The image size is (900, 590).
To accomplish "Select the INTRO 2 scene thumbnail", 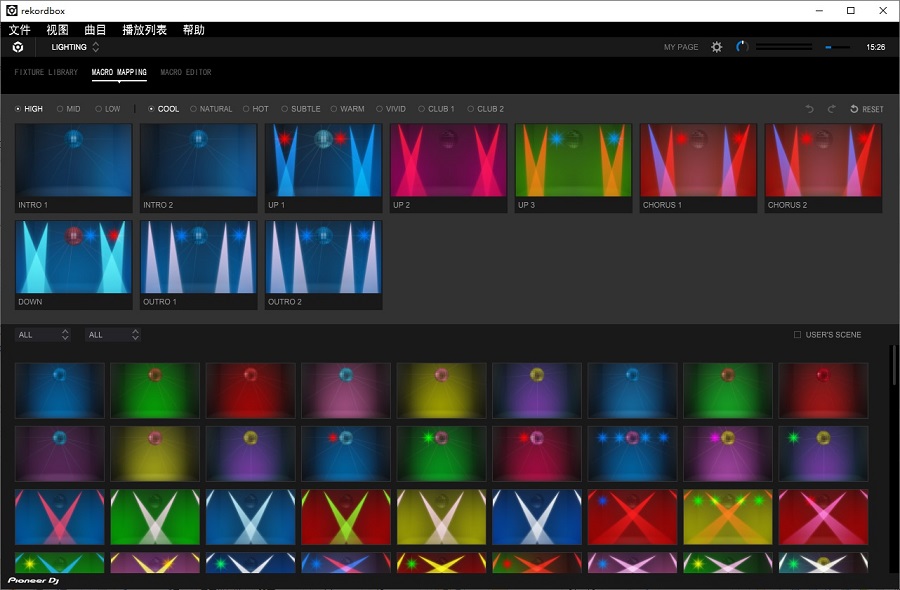I will pyautogui.click(x=199, y=168).
